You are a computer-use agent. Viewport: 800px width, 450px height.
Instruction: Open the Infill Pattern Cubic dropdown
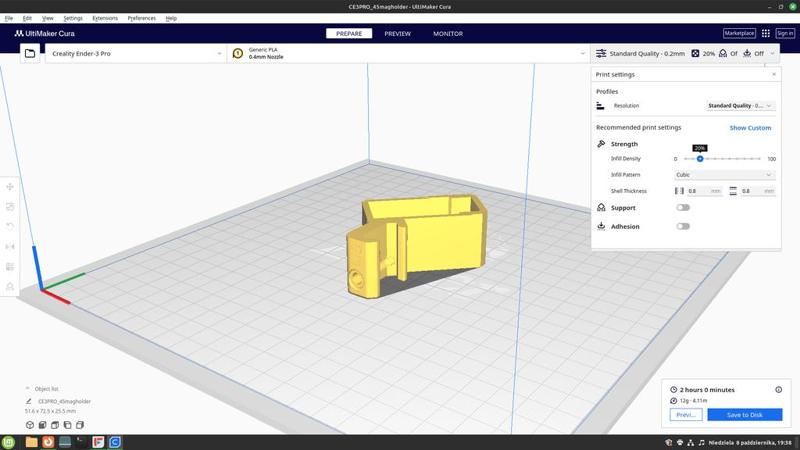724,174
